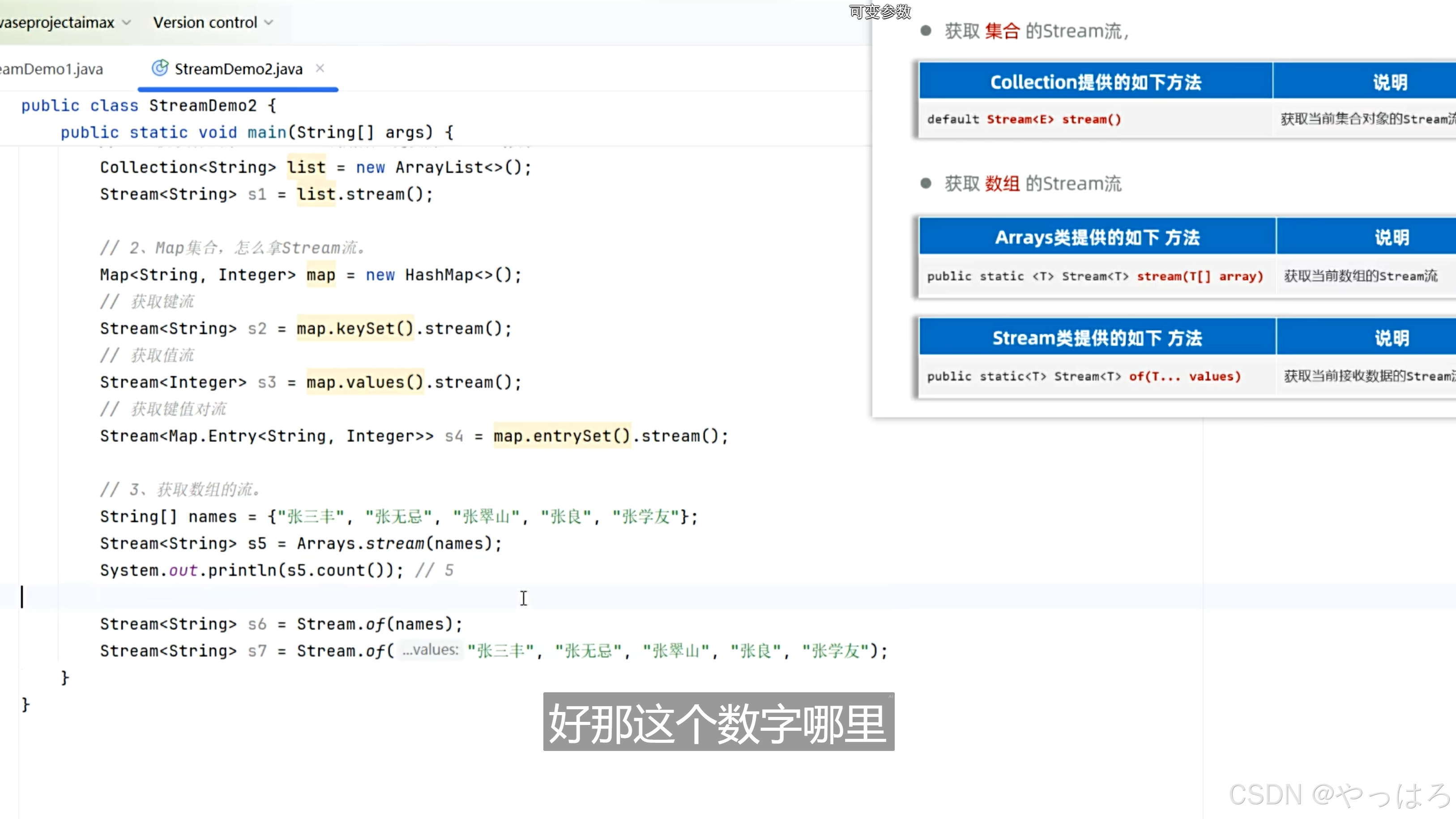1456x819 pixels.
Task: Click the map.entrySet() highlighted expression
Action: 561,436
